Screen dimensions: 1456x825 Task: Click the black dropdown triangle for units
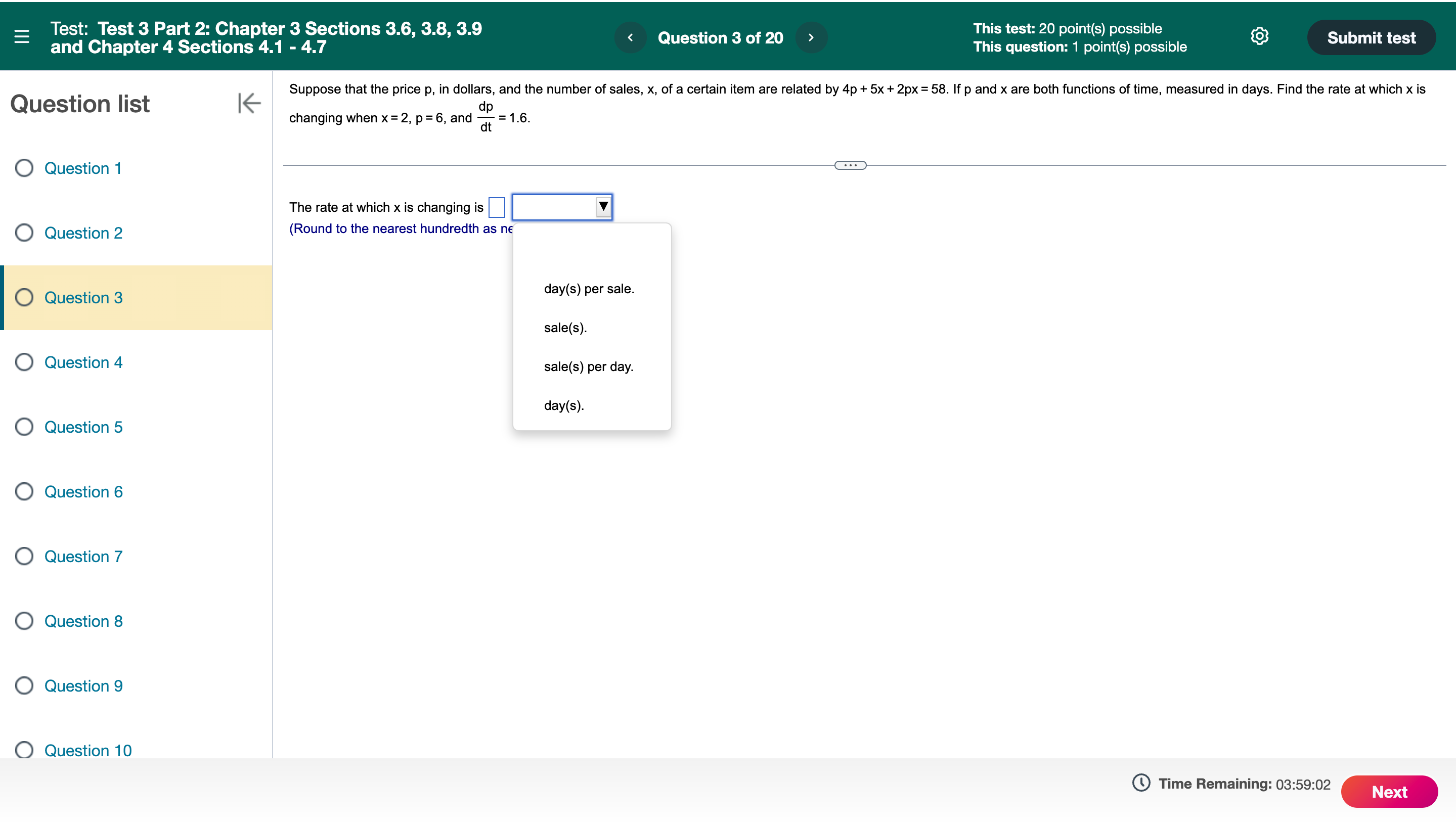[602, 206]
